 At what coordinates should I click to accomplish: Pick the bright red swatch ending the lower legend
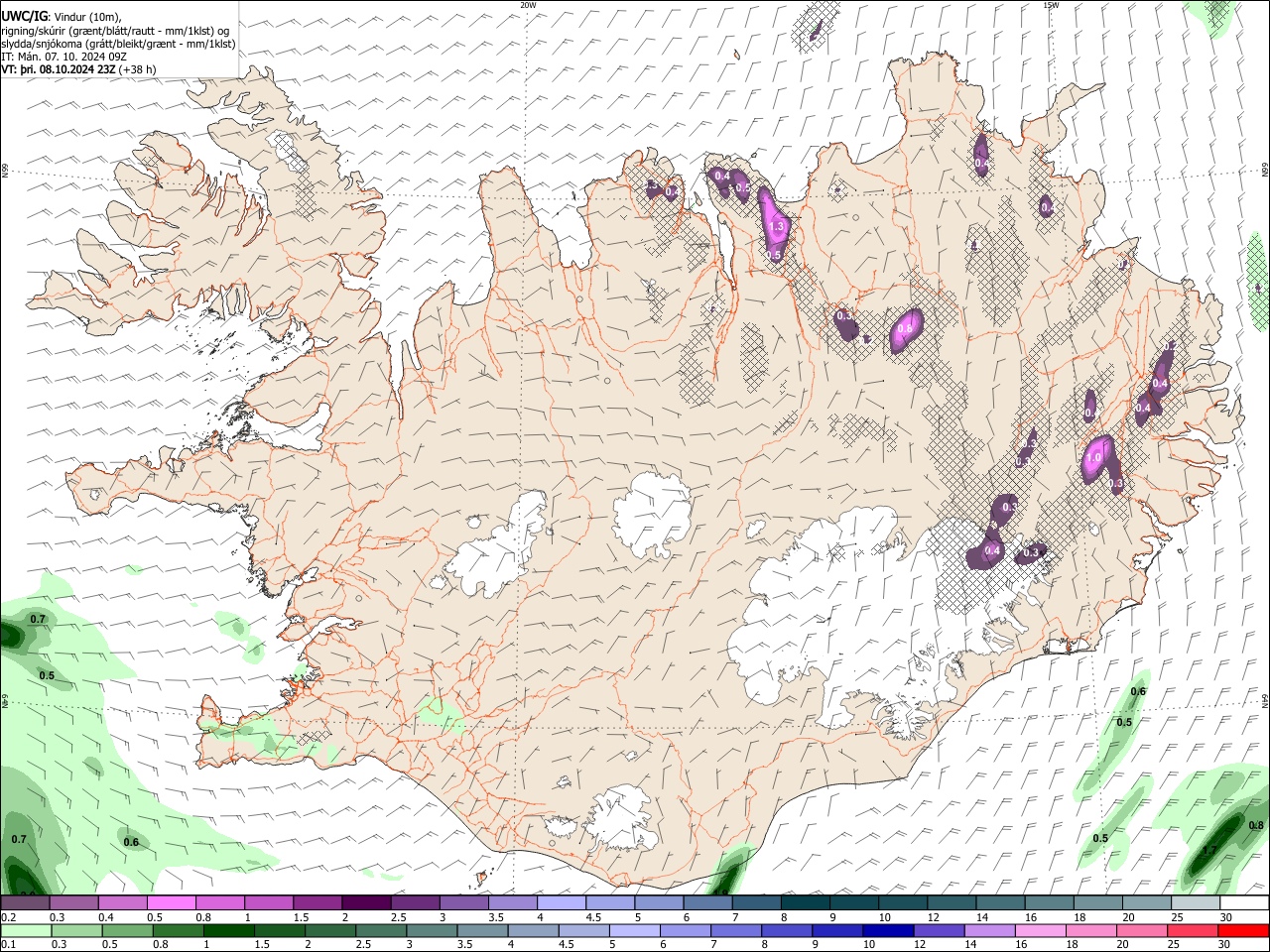(x=1243, y=930)
